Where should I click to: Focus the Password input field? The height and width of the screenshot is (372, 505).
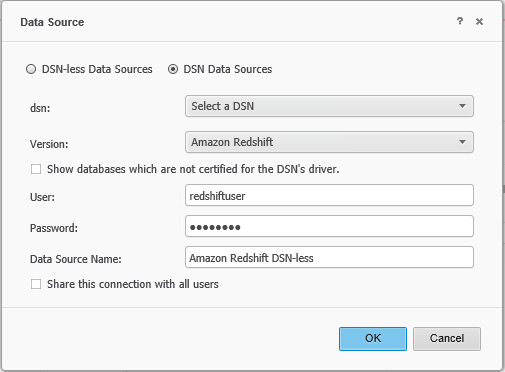329,226
